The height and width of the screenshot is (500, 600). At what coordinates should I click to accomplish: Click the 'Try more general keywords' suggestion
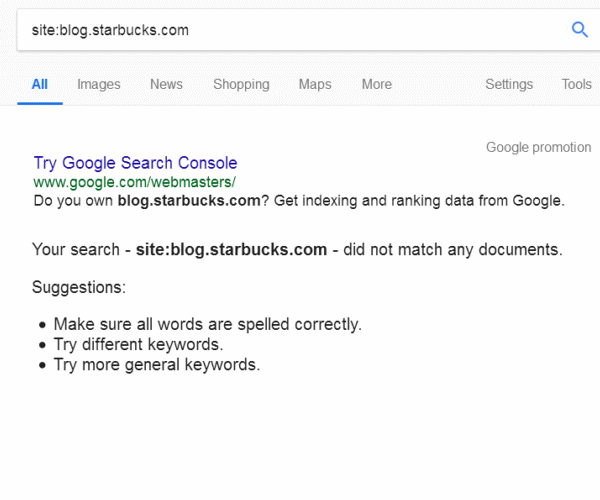(156, 364)
